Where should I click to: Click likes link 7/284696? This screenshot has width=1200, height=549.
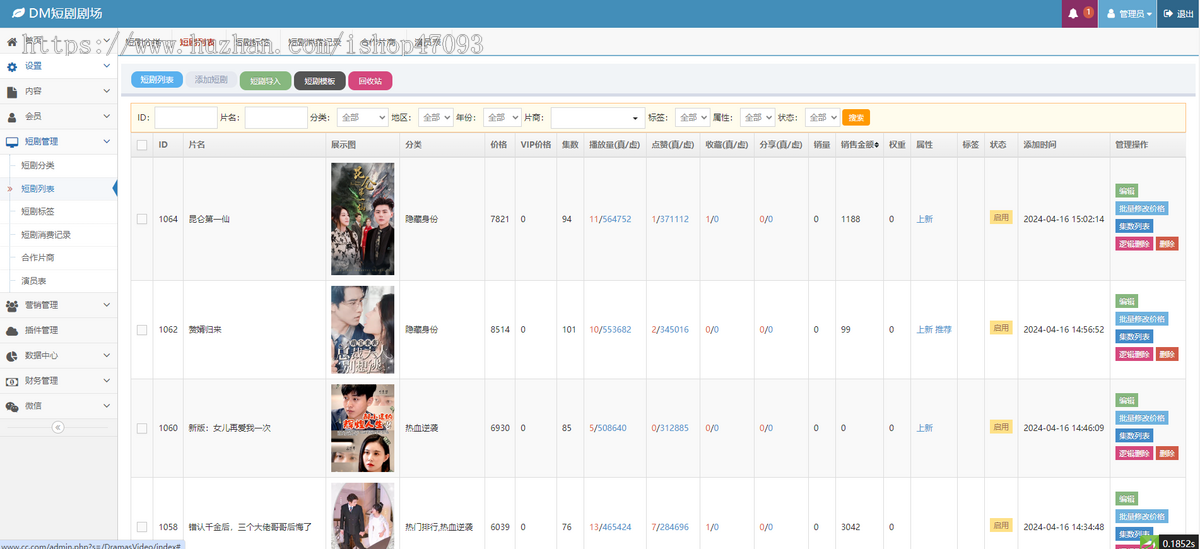tap(670, 526)
